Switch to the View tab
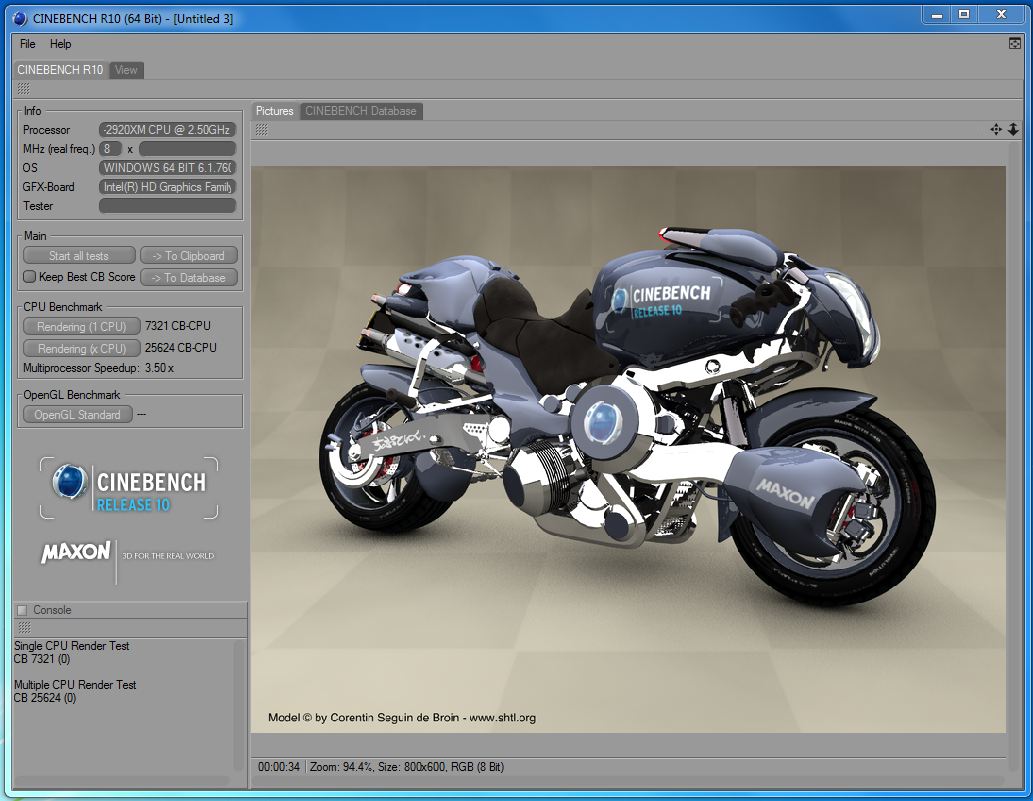Image resolution: width=1033 pixels, height=801 pixels. (126, 70)
